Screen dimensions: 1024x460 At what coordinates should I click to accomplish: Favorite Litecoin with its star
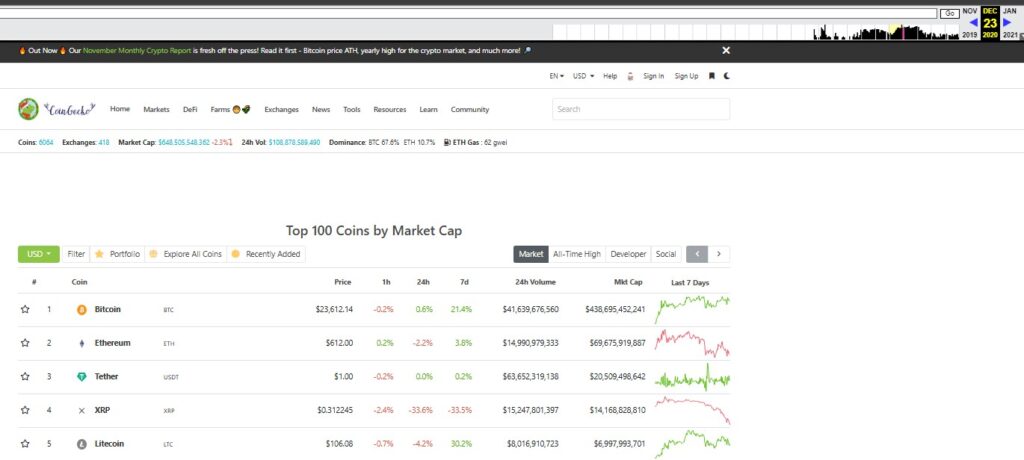tap(25, 444)
